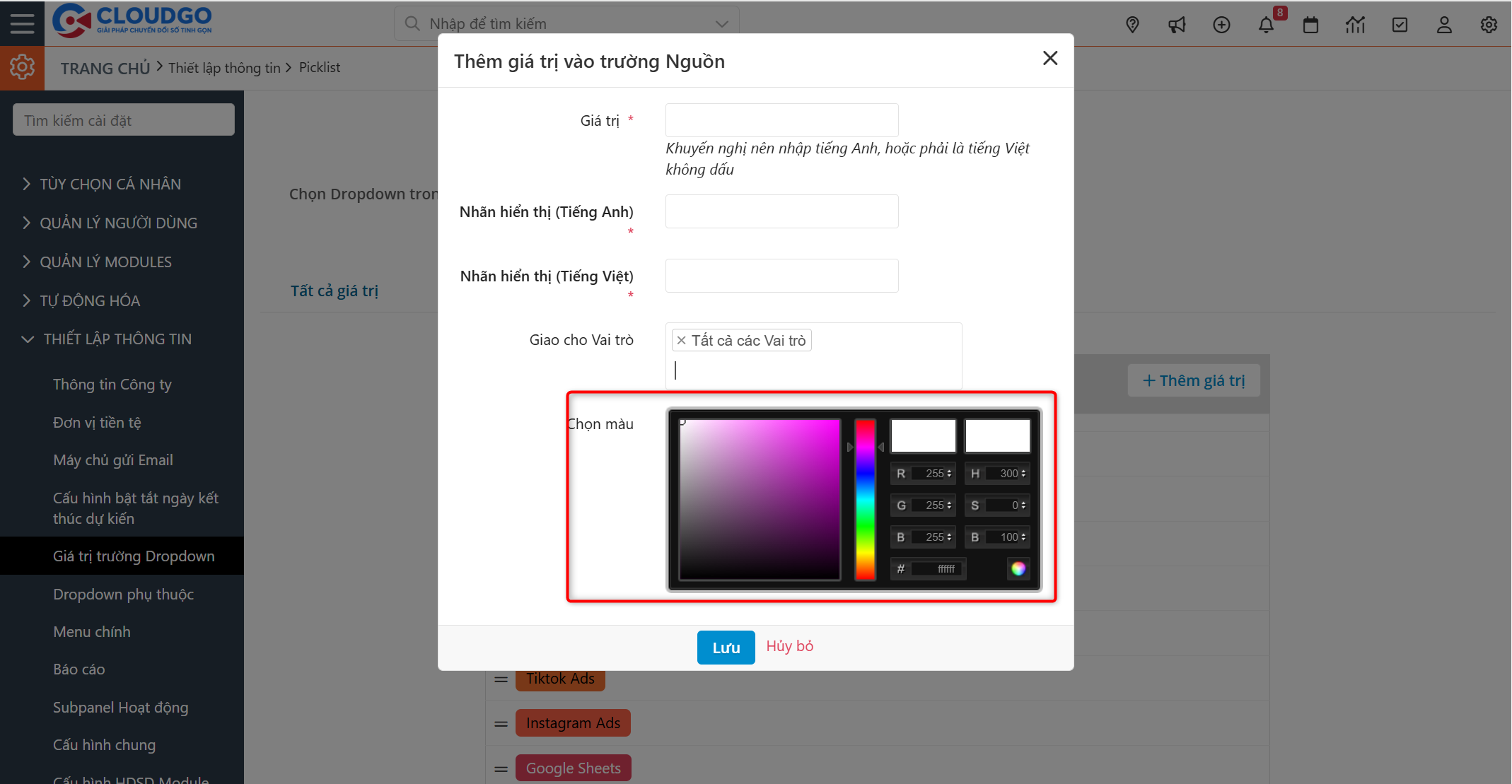The width and height of the screenshot is (1512, 784).
Task: Click the quick create plus icon
Action: 1221,24
